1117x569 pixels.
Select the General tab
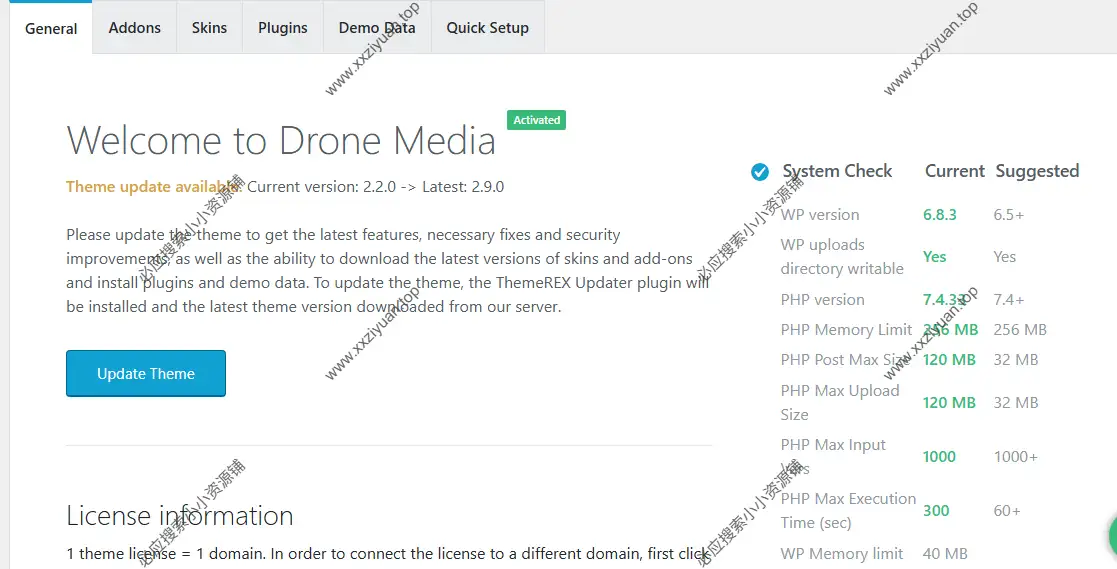pos(51,28)
